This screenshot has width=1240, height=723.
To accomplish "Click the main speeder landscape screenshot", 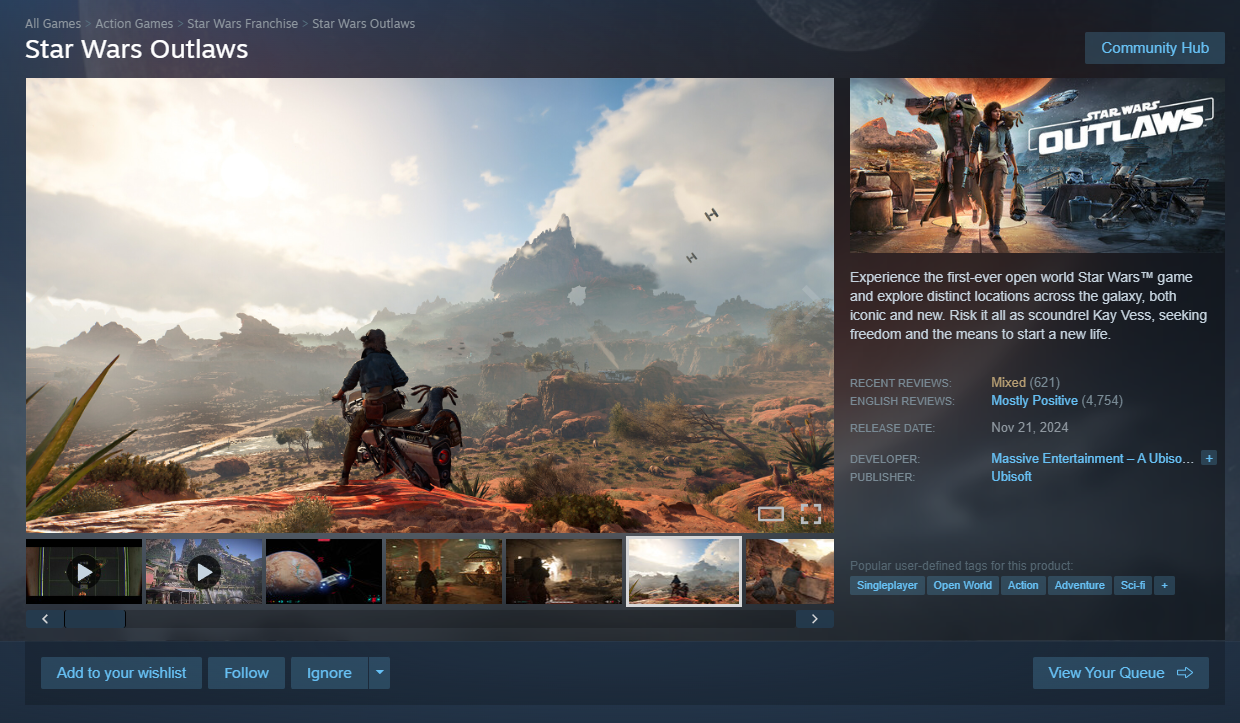I will 430,305.
